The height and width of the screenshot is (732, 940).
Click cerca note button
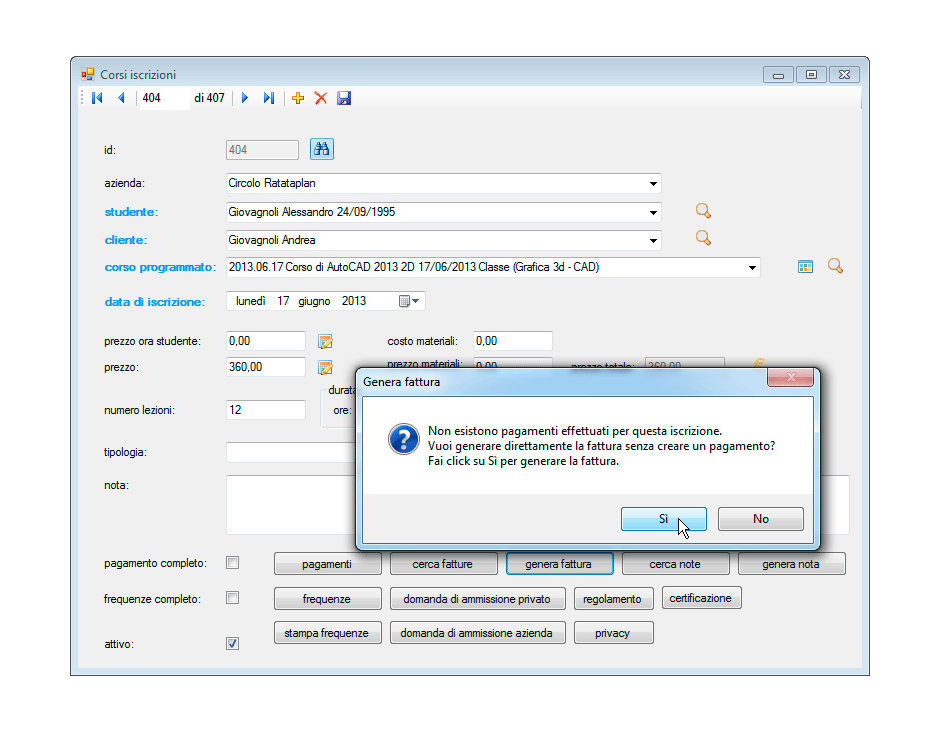(676, 564)
